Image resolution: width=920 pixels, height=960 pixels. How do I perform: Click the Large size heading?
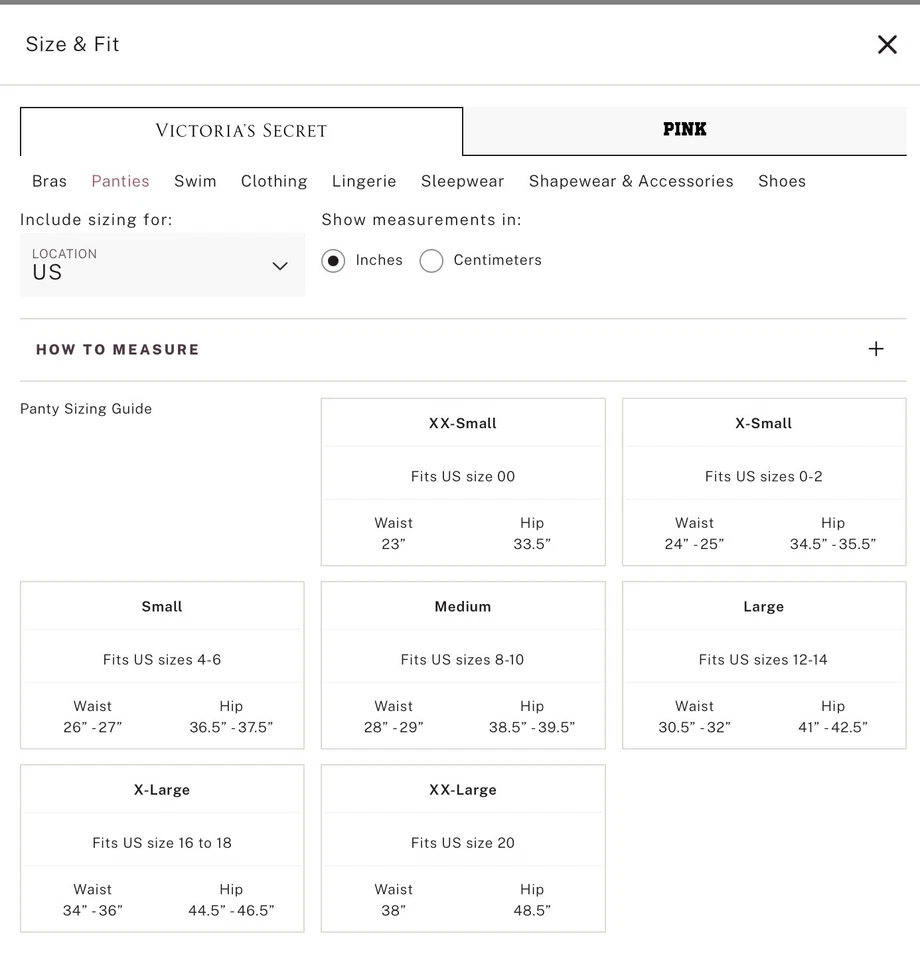click(763, 607)
